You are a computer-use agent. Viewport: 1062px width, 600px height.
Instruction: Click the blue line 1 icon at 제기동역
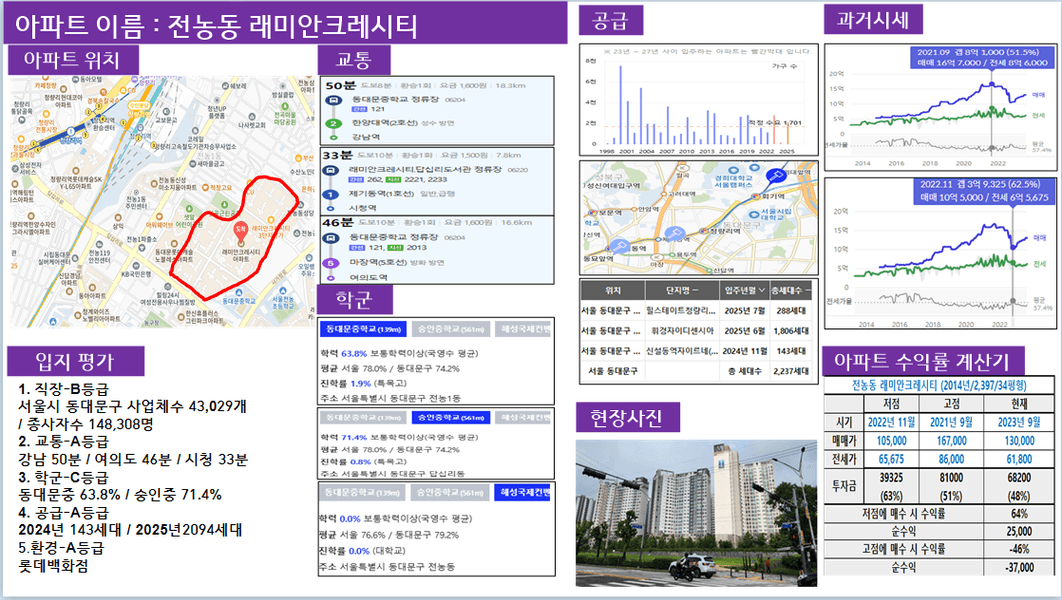point(330,194)
